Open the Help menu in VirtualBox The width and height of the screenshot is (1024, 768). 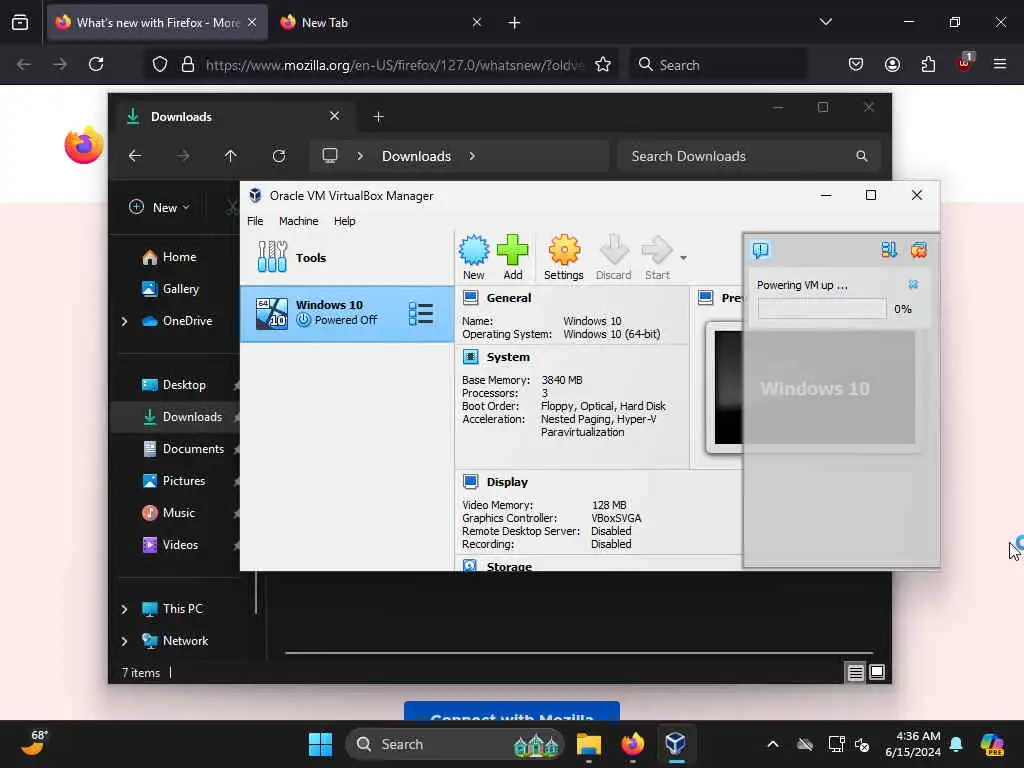point(345,221)
